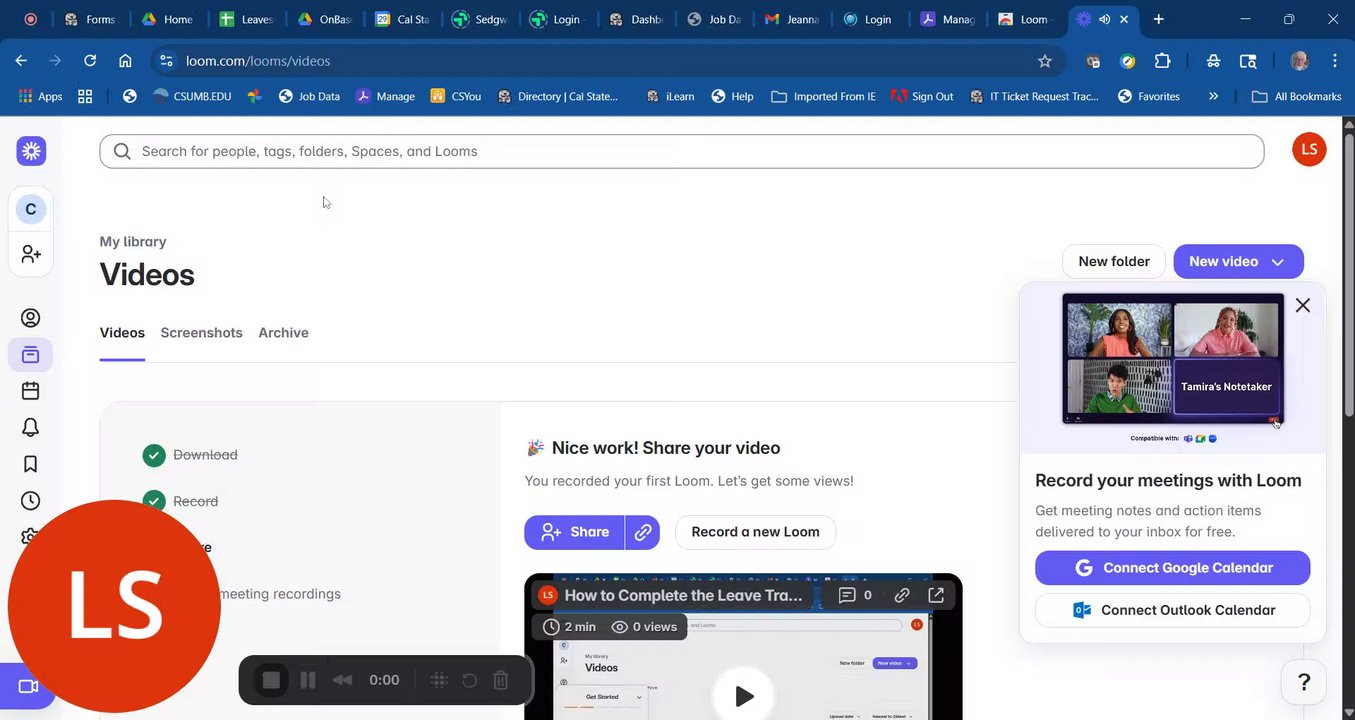Pause the Loom recording

pos(308,680)
